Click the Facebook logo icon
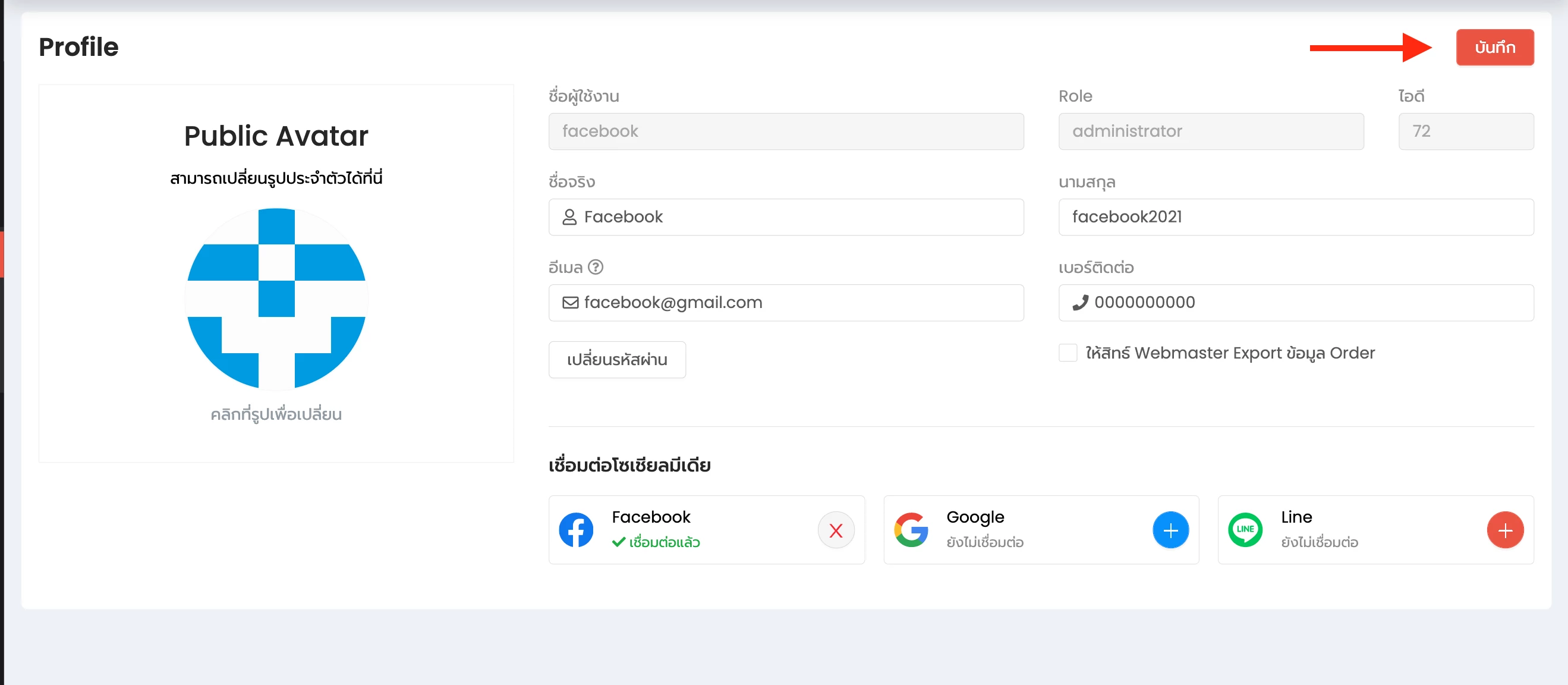This screenshot has height=685, width=1568. tap(576, 530)
